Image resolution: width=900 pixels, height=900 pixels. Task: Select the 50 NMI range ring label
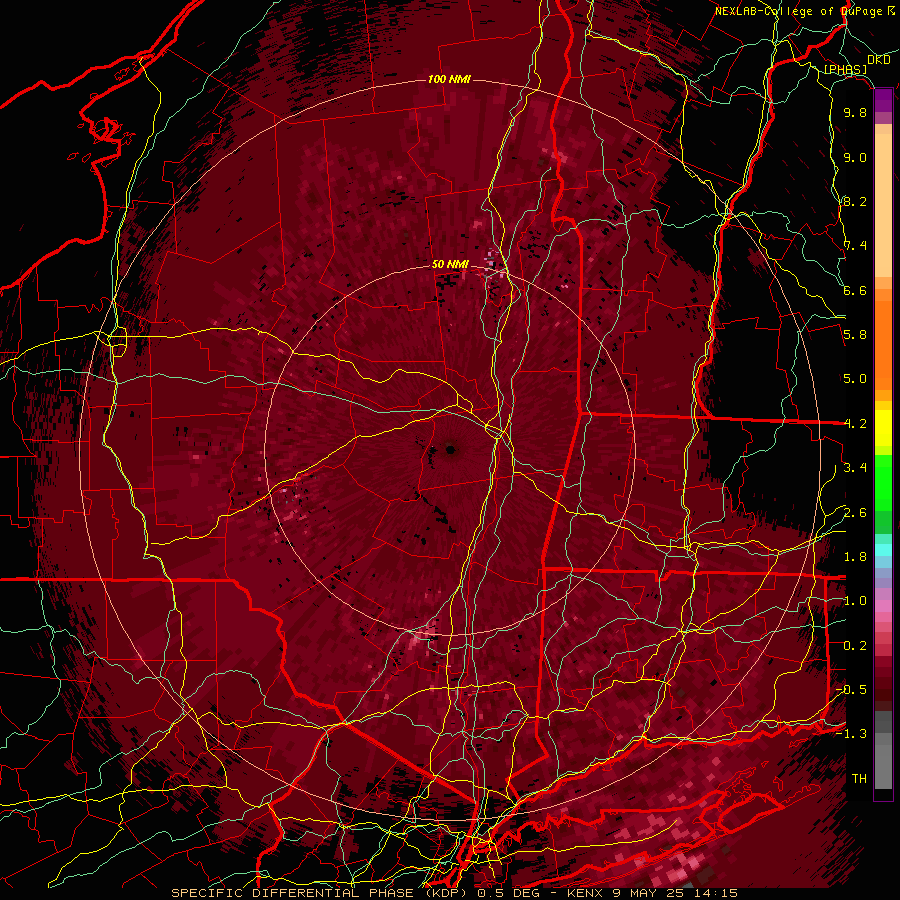coord(450,265)
